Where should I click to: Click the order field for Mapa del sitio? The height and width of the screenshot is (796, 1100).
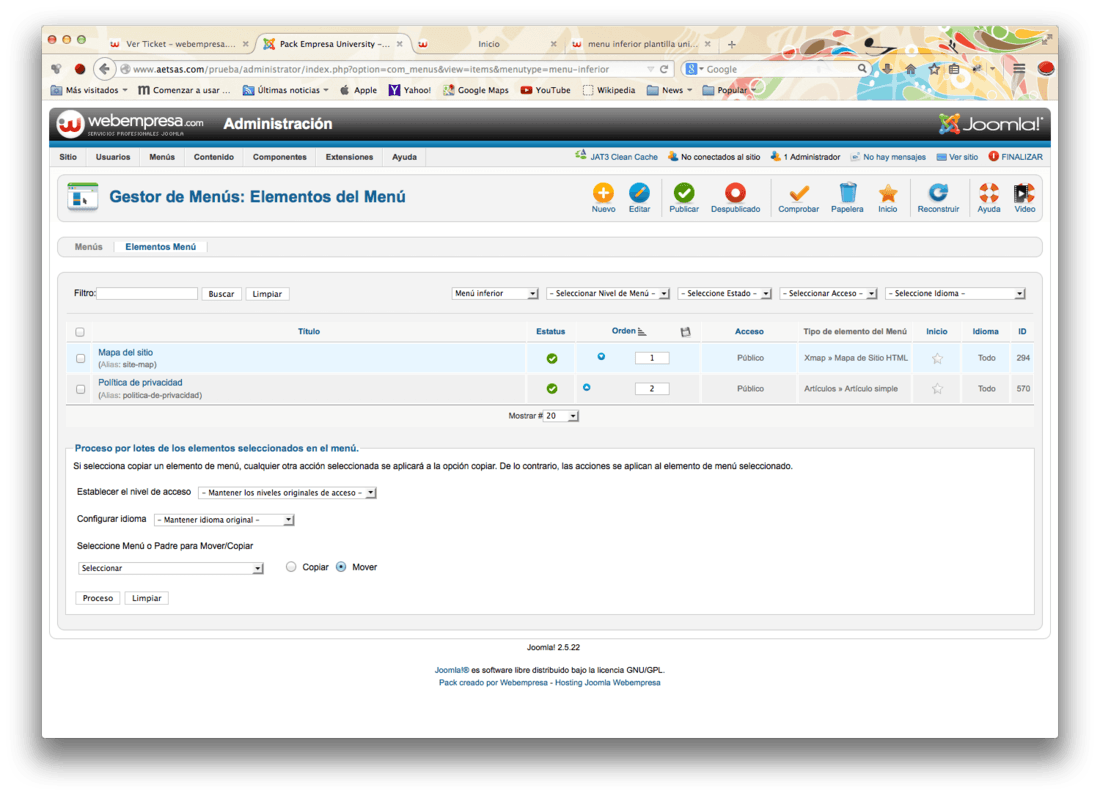click(x=652, y=358)
